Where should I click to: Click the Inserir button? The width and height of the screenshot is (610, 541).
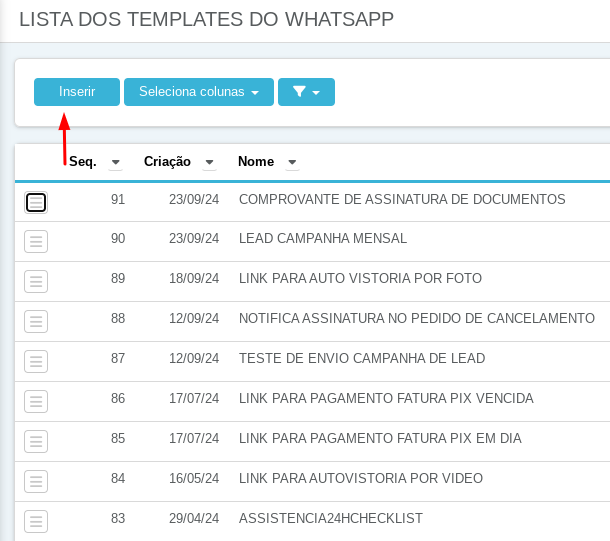[77, 92]
